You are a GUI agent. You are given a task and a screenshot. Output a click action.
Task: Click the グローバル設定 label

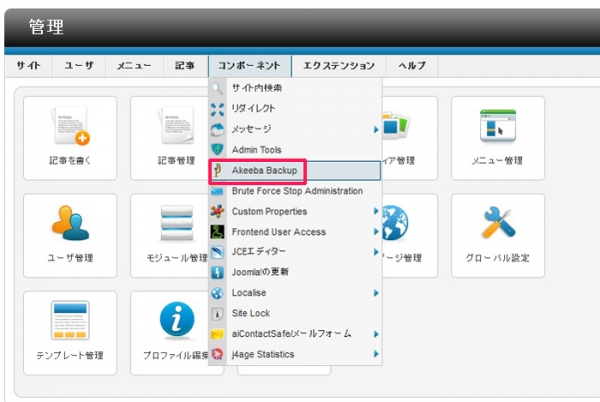[x=497, y=258]
